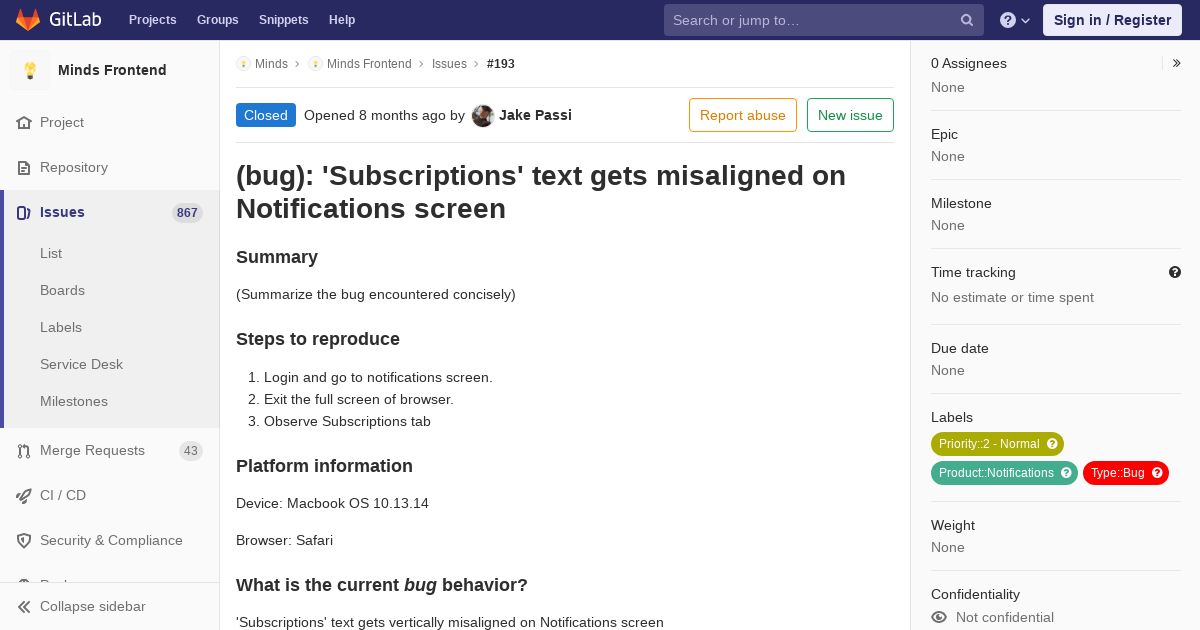1200x630 pixels.
Task: Click help icon on Type::Bug label
Action: 1157,473
